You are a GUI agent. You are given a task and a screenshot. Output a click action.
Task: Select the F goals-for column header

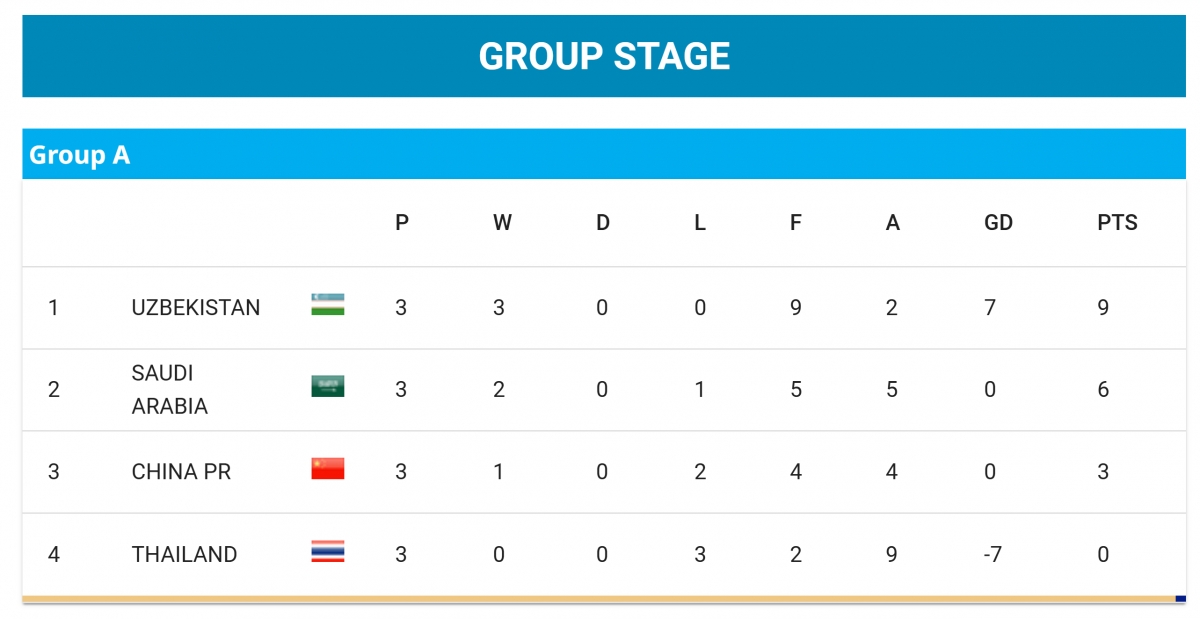point(796,223)
